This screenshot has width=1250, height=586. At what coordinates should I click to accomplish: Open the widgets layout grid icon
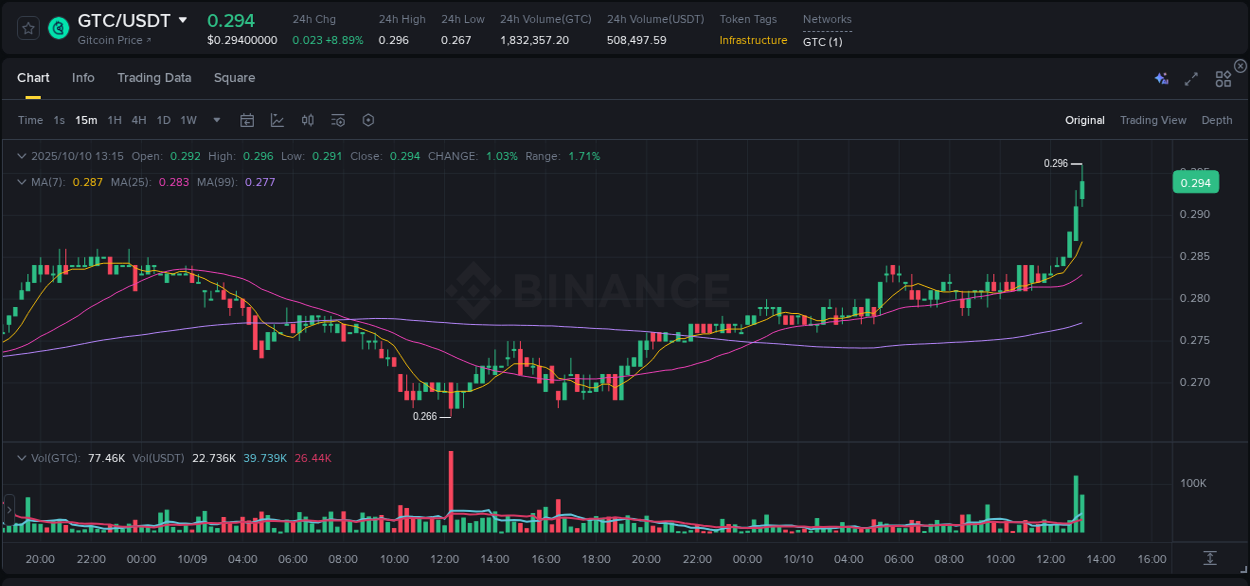point(1223,78)
